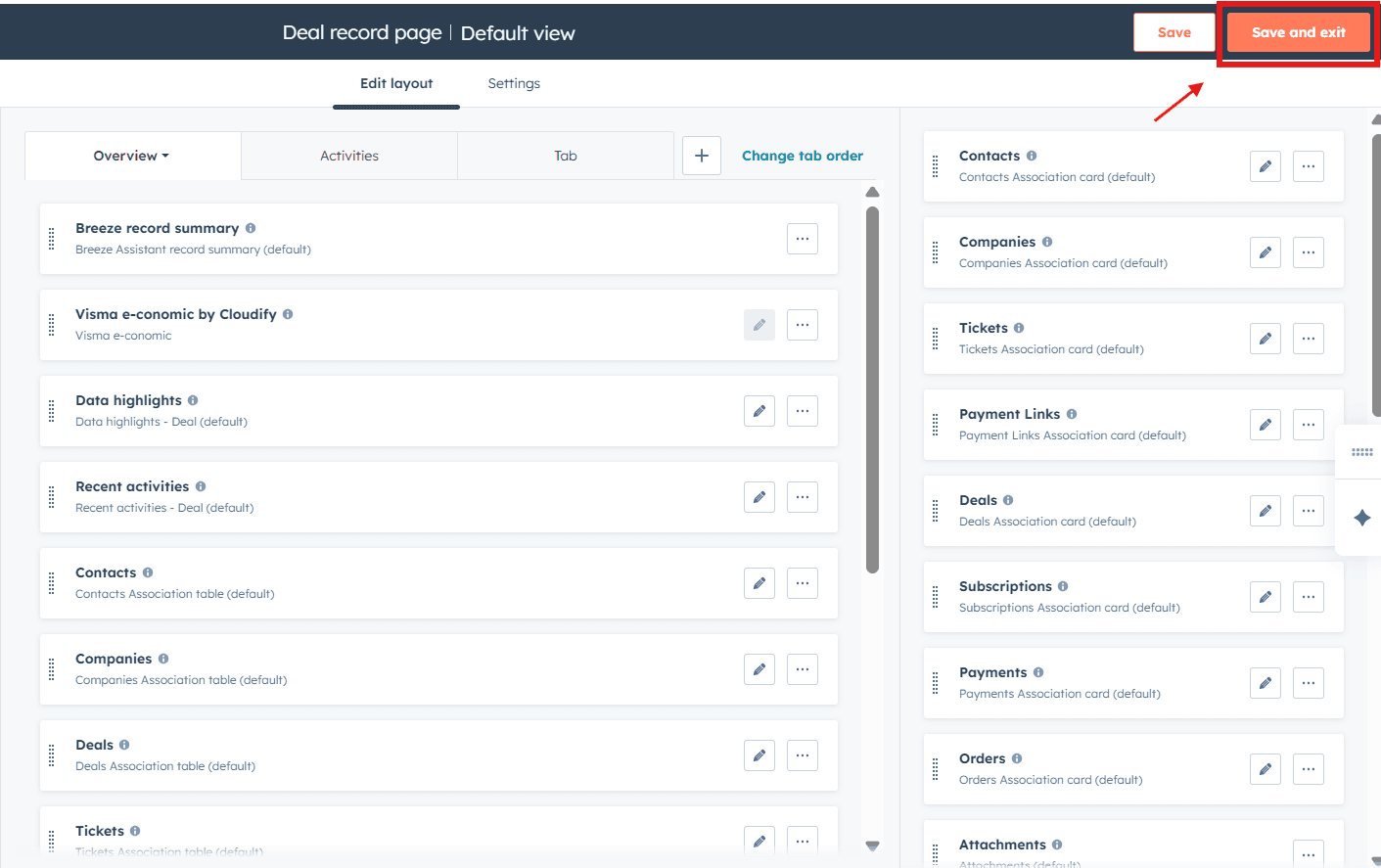The width and height of the screenshot is (1381, 868).
Task: Open the Overview tab dropdown
Action: coord(131,155)
